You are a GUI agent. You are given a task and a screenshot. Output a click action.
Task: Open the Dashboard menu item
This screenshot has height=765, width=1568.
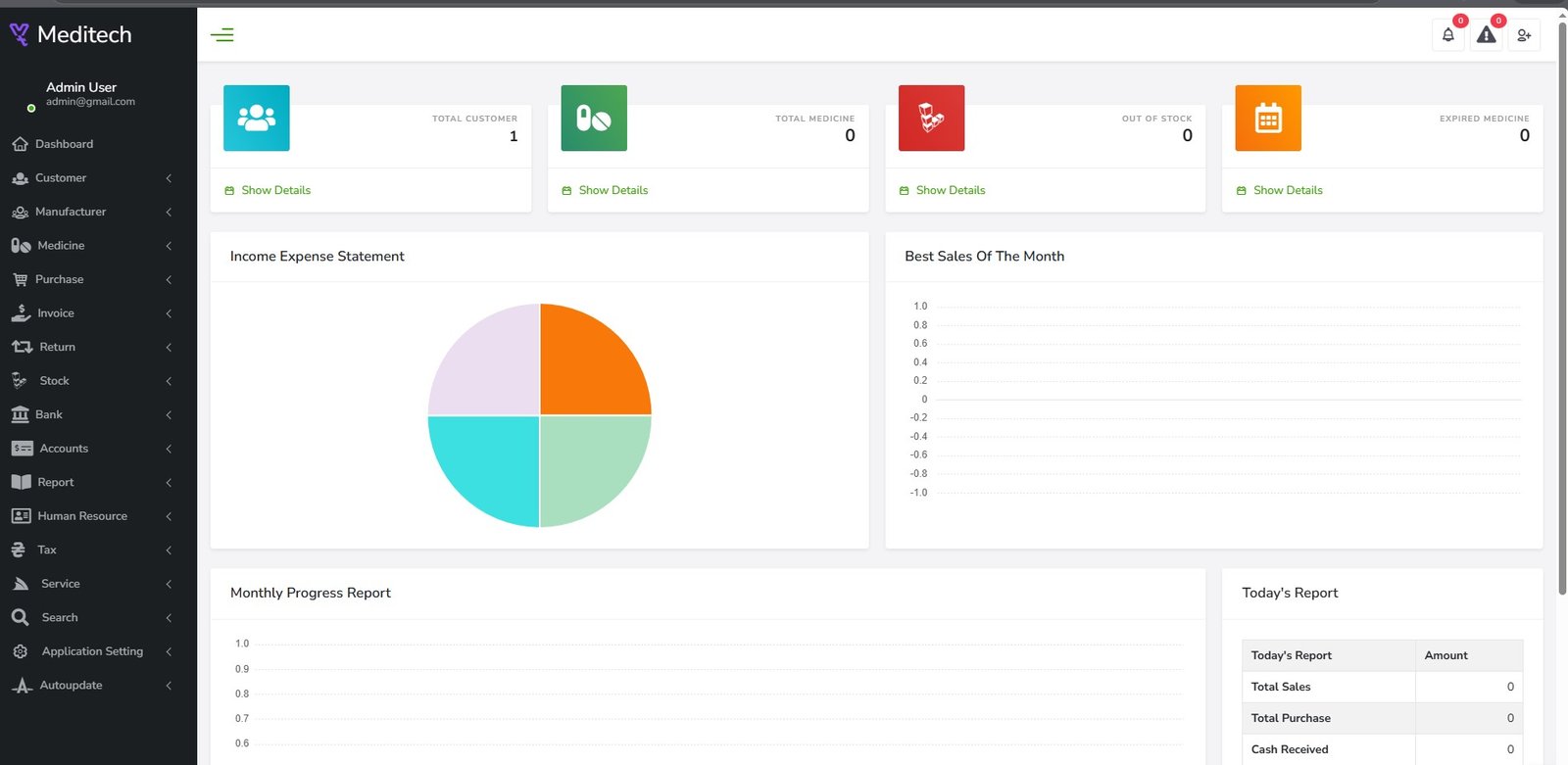[64, 144]
